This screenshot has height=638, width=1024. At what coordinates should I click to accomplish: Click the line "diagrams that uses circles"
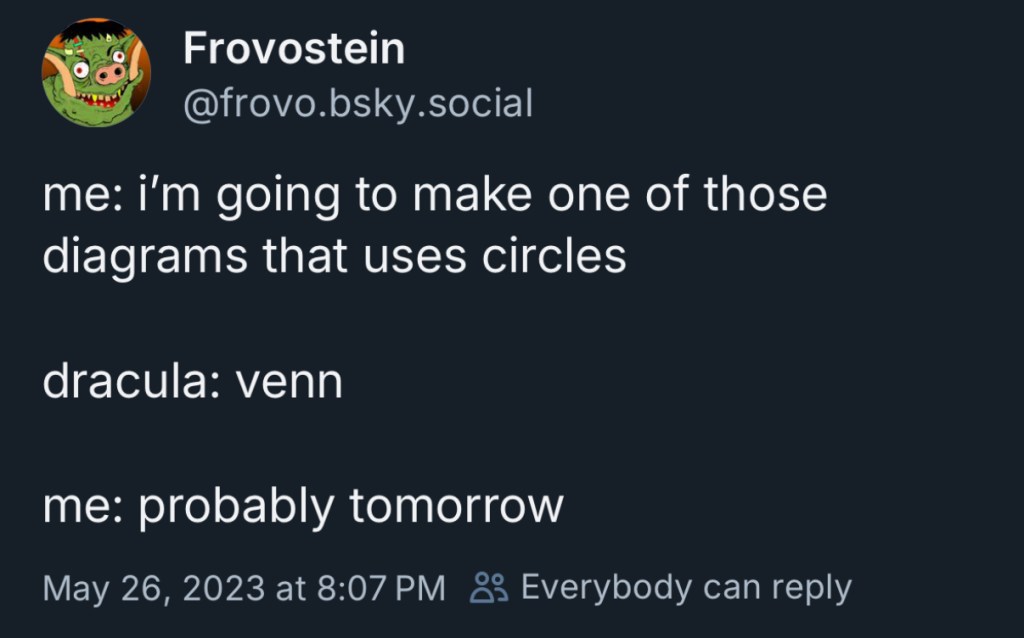coord(334,256)
